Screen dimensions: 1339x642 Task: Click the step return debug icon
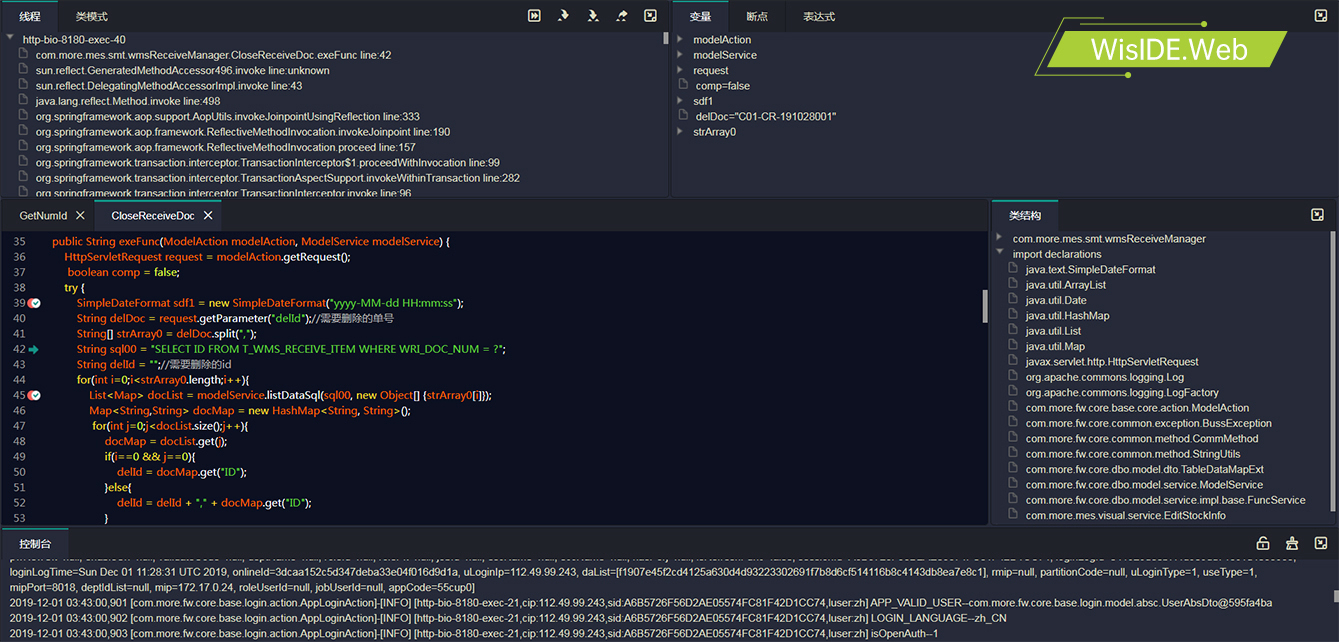[622, 16]
